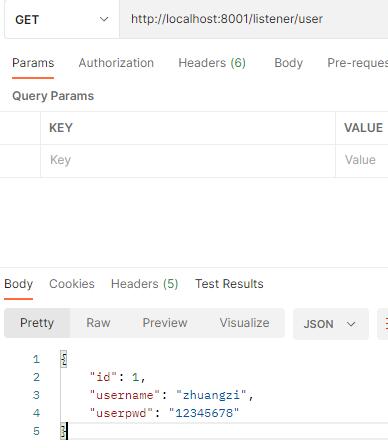
Task: Switch to the Authorization tab
Action: (x=116, y=63)
